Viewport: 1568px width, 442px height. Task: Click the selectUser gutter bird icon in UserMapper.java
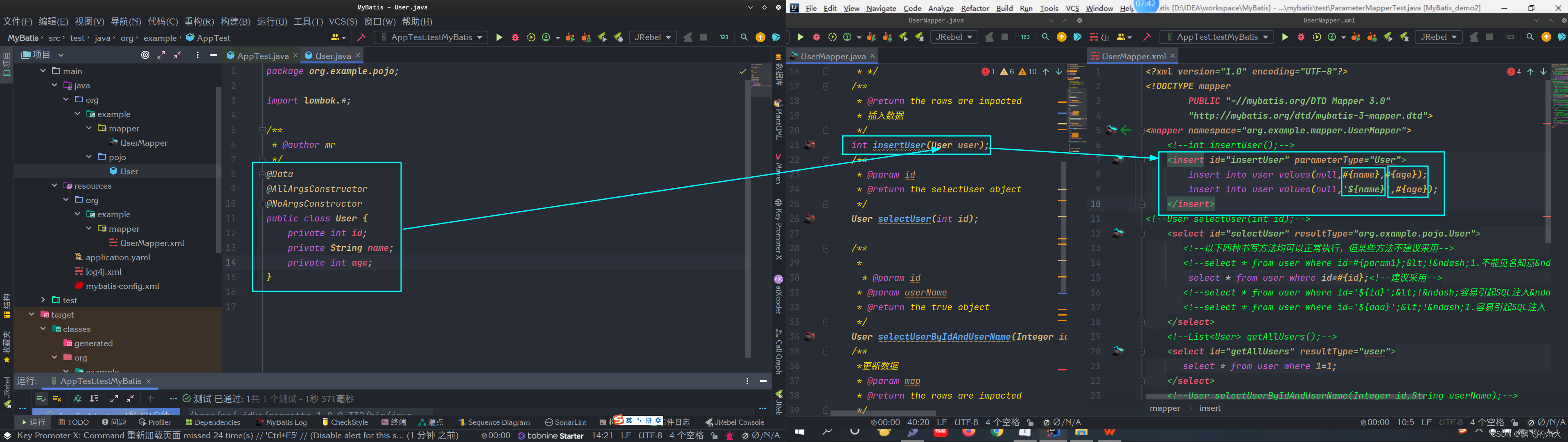810,219
